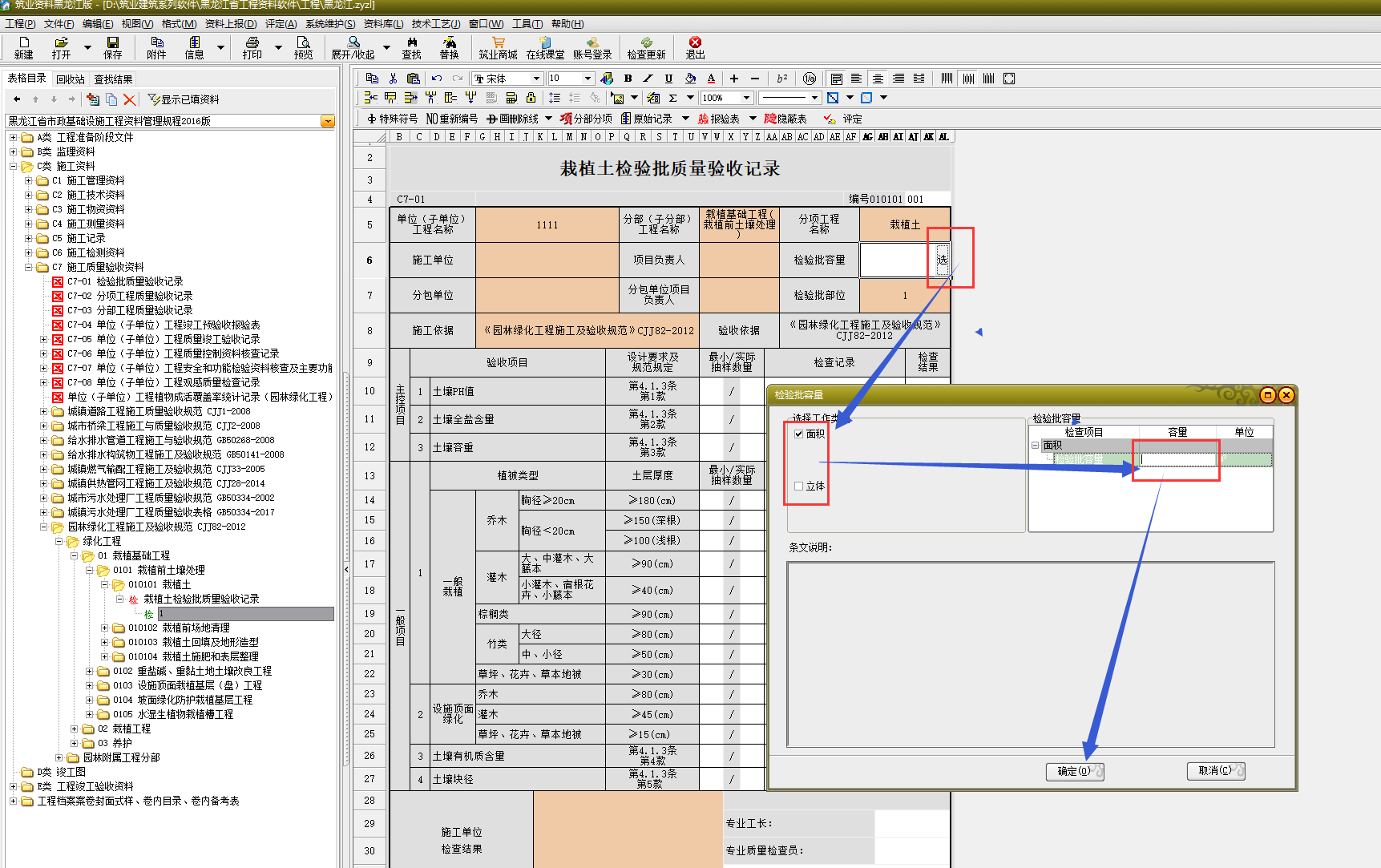Toggle italic formatting icon

click(648, 79)
